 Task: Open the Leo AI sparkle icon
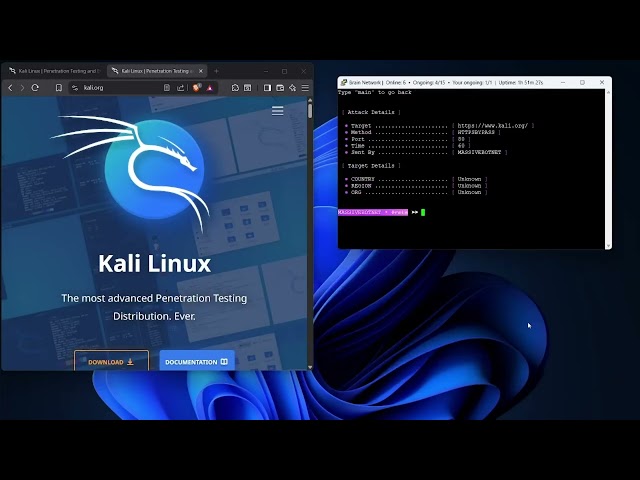click(293, 88)
